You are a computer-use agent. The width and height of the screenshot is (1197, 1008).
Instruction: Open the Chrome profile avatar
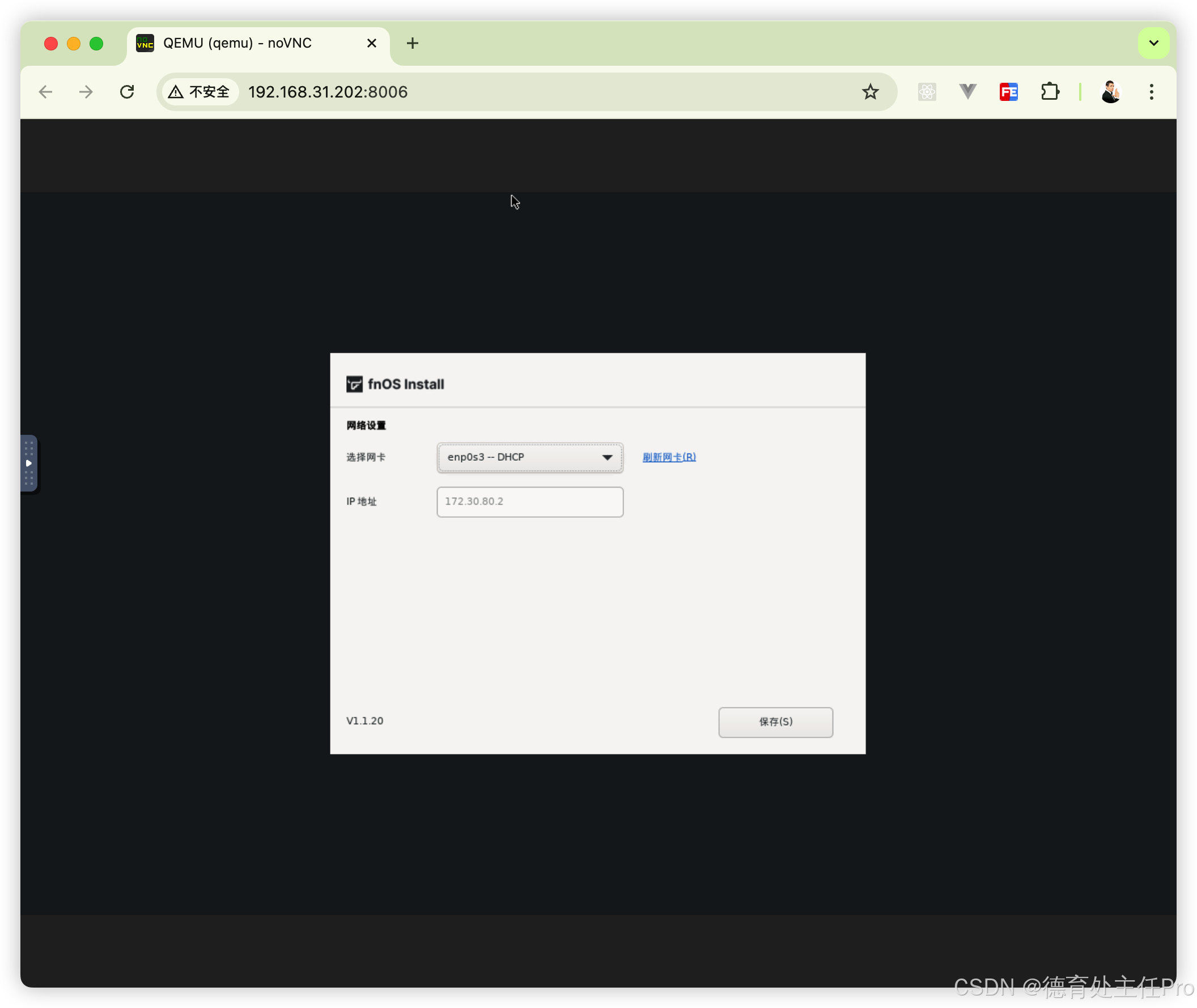(x=1110, y=92)
